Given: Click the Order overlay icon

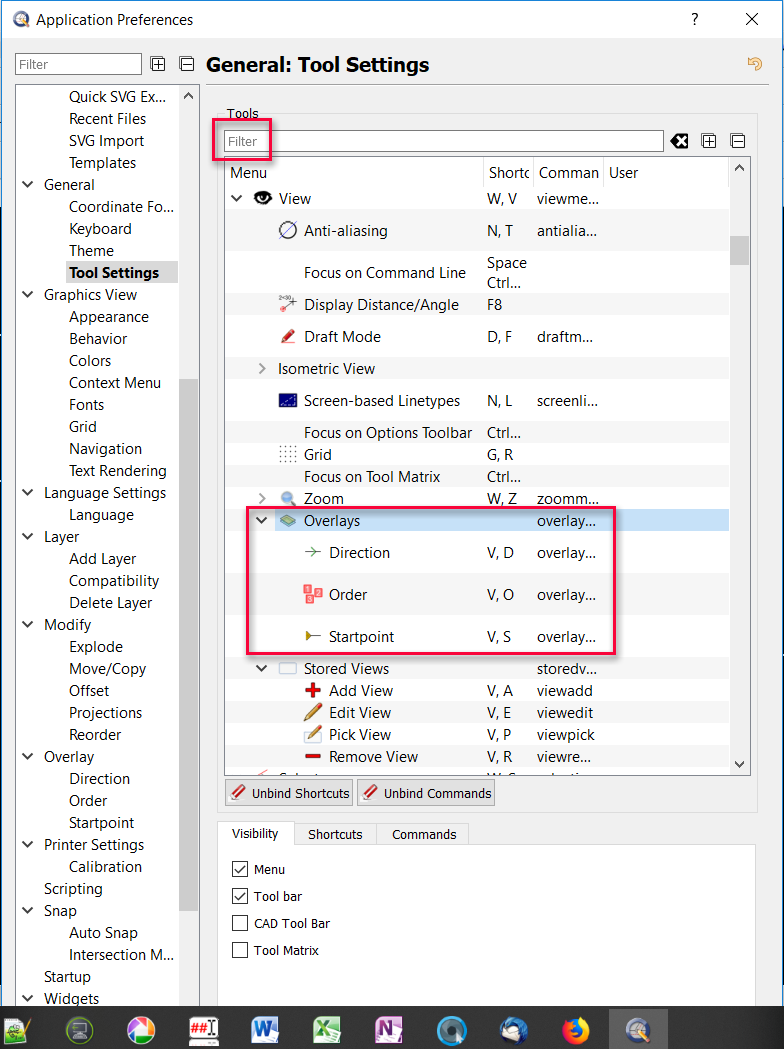Looking at the screenshot, I should (313, 595).
